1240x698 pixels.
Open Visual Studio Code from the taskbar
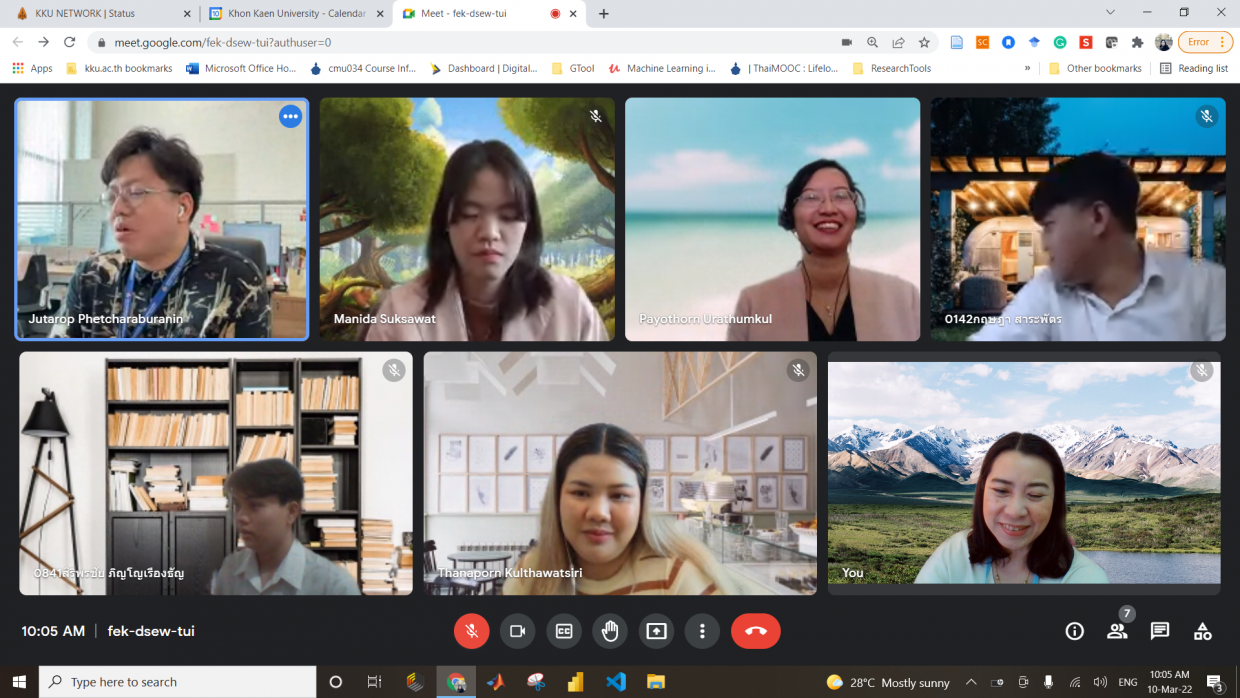[616, 682]
